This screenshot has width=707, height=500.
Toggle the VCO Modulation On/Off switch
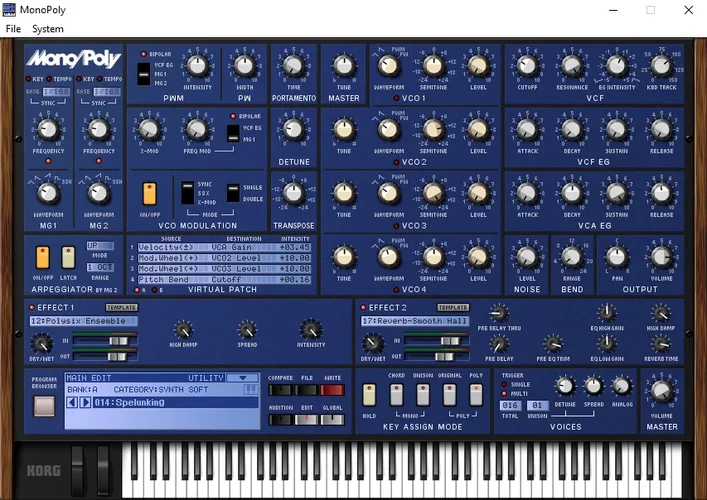(149, 194)
